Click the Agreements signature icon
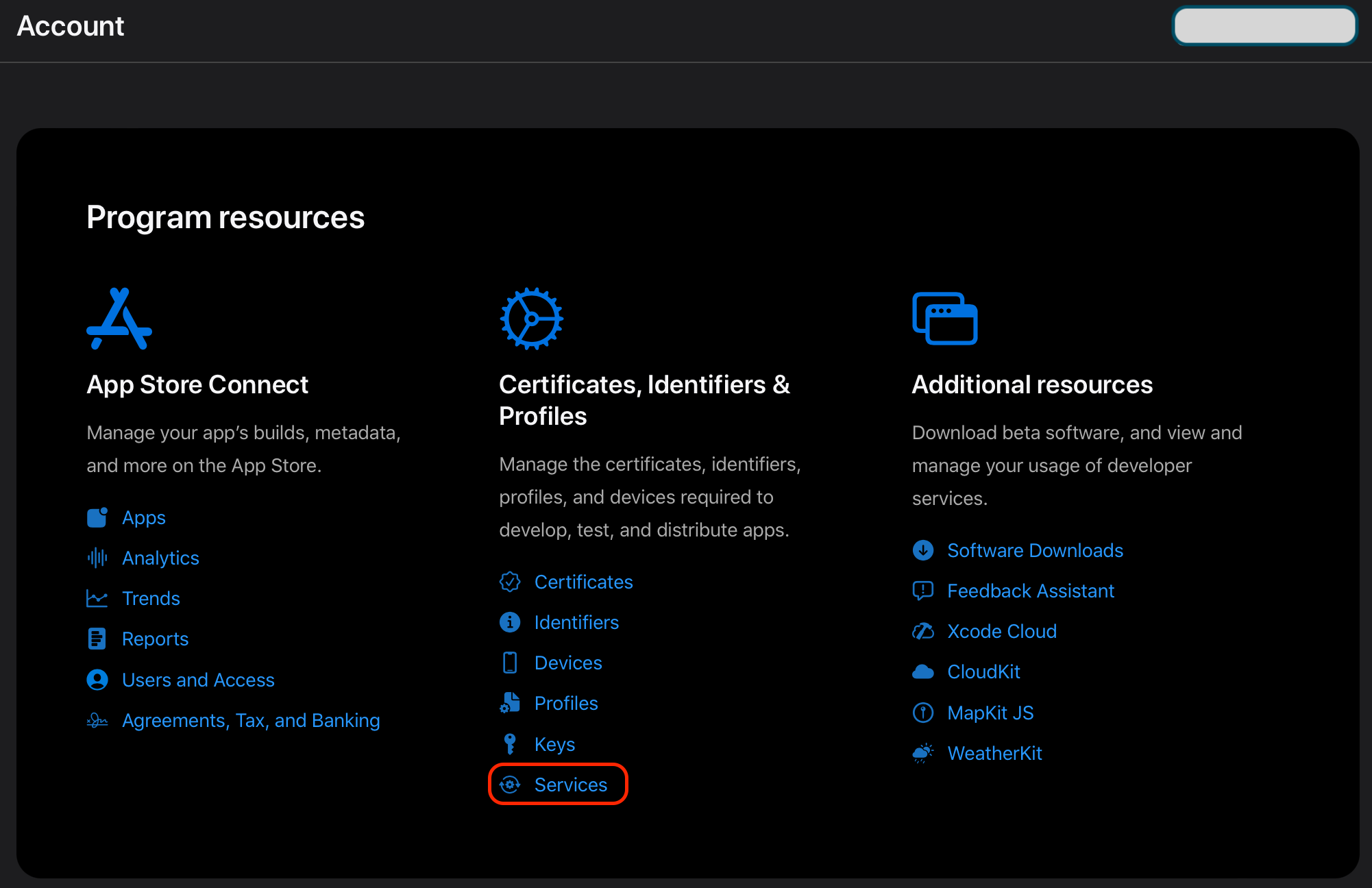The height and width of the screenshot is (888, 1372). 97,720
